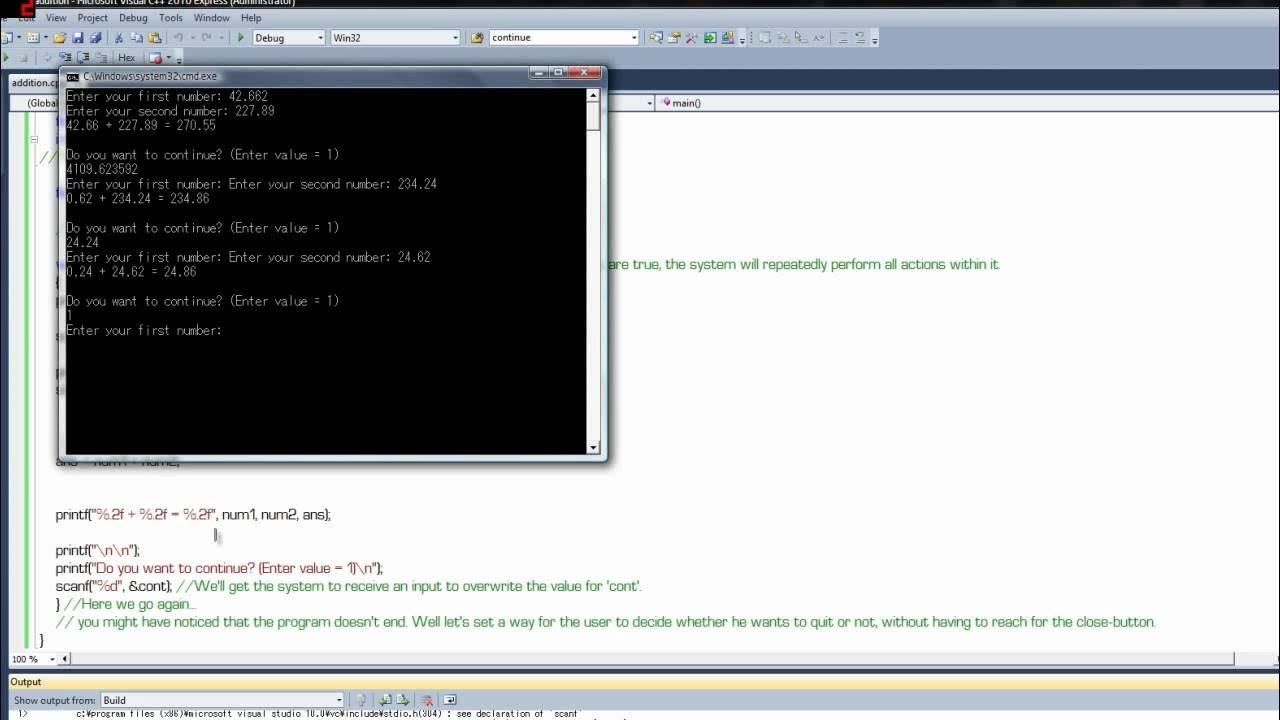Open the Tools menu
The image size is (1280, 720).
171,17
